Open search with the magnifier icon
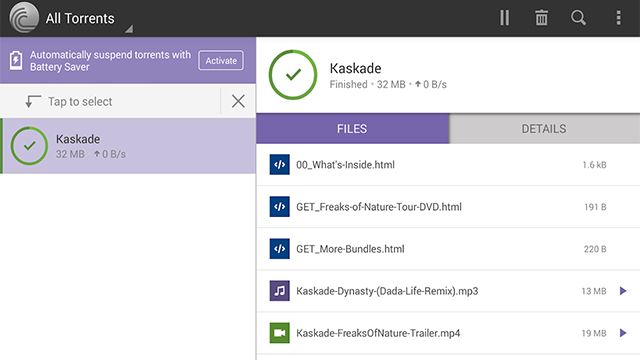Screen dimensions: 640x360 click(x=578, y=18)
